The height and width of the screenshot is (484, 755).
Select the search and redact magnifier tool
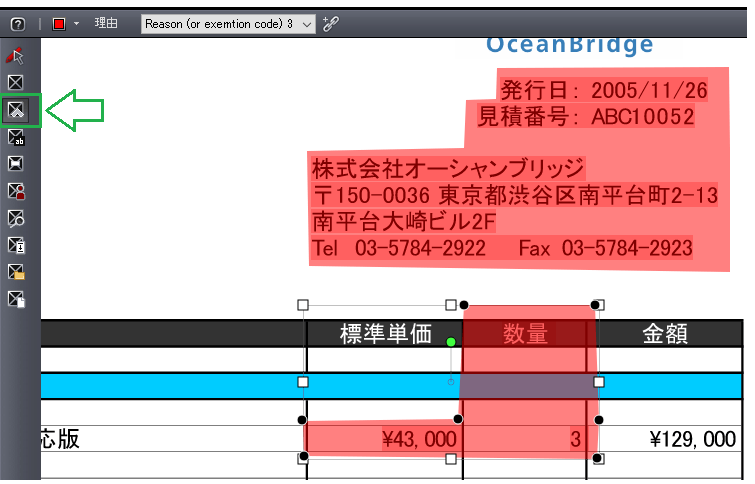(16, 219)
